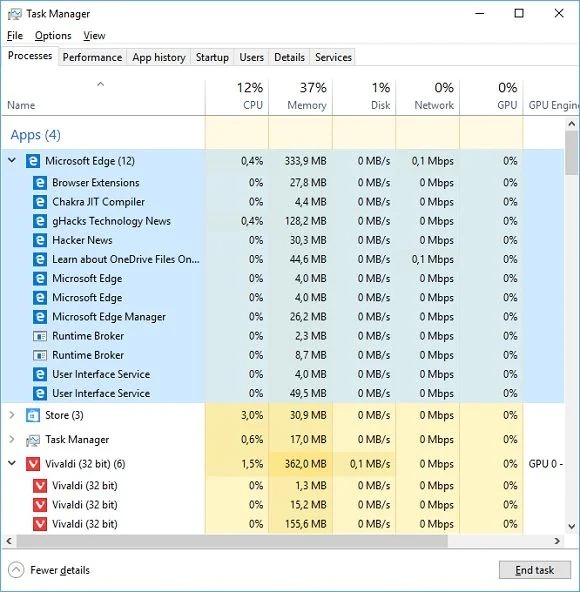Select the Chakra JIT Compiler row name

(98, 202)
